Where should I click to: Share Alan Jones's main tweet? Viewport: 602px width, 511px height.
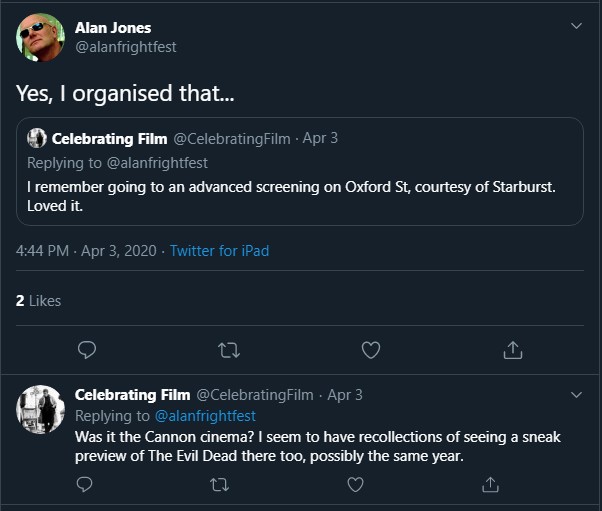[x=513, y=350]
